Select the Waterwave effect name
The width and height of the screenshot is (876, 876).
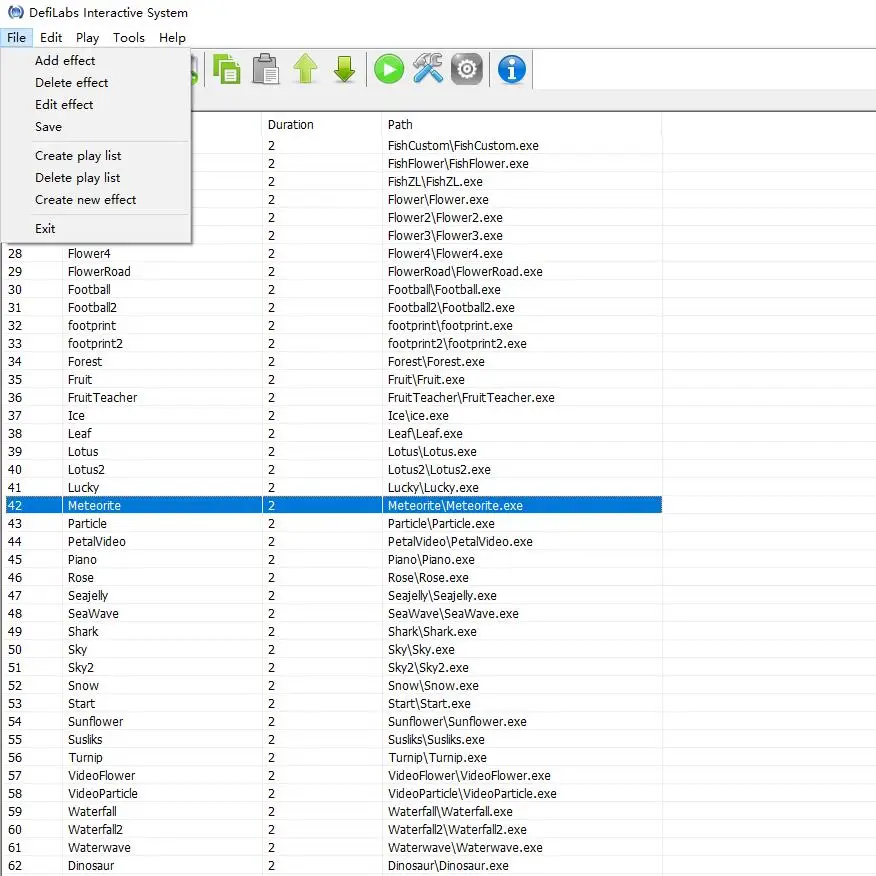pyautogui.click(x=99, y=848)
